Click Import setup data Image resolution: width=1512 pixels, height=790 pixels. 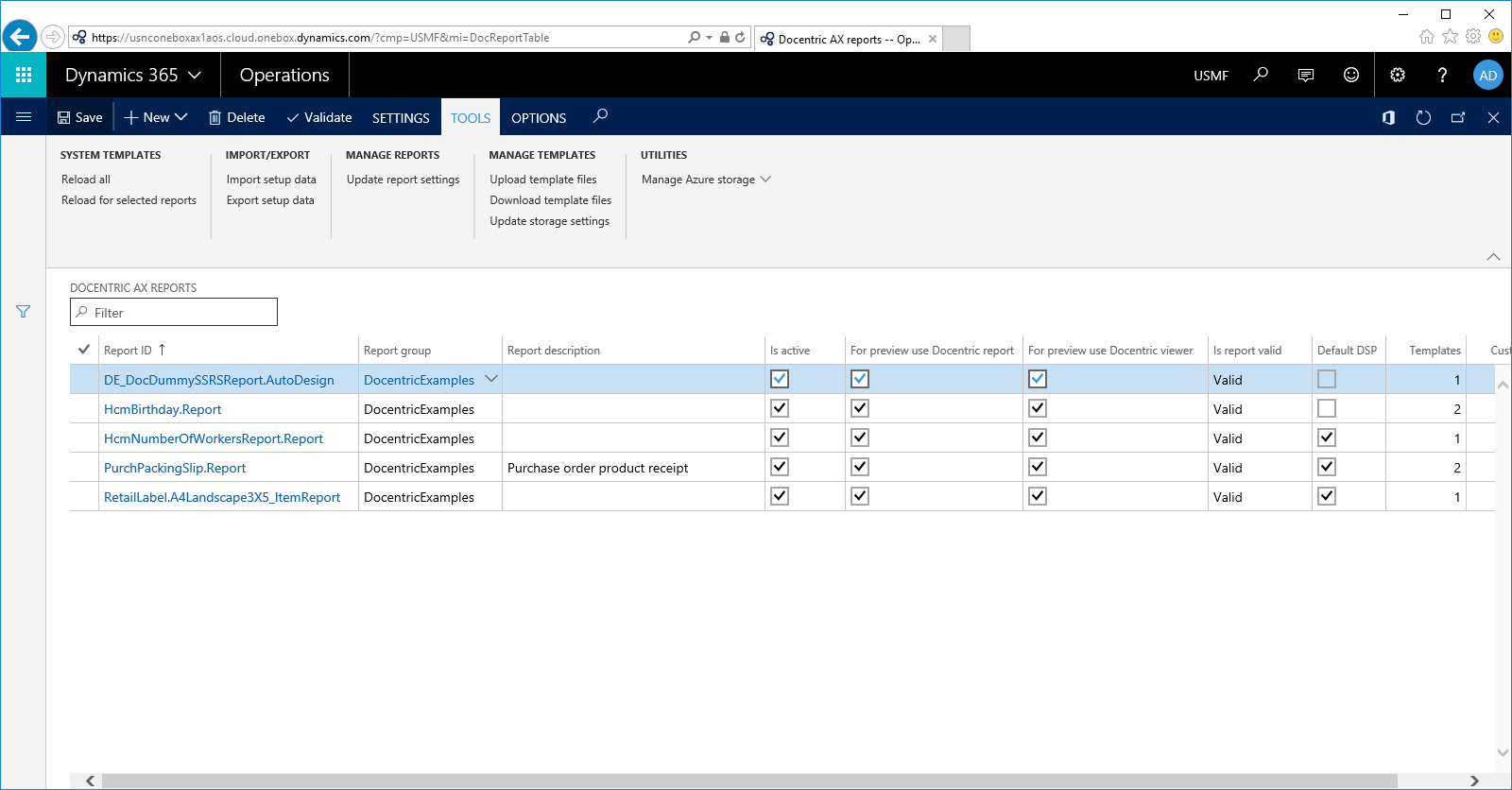(271, 180)
